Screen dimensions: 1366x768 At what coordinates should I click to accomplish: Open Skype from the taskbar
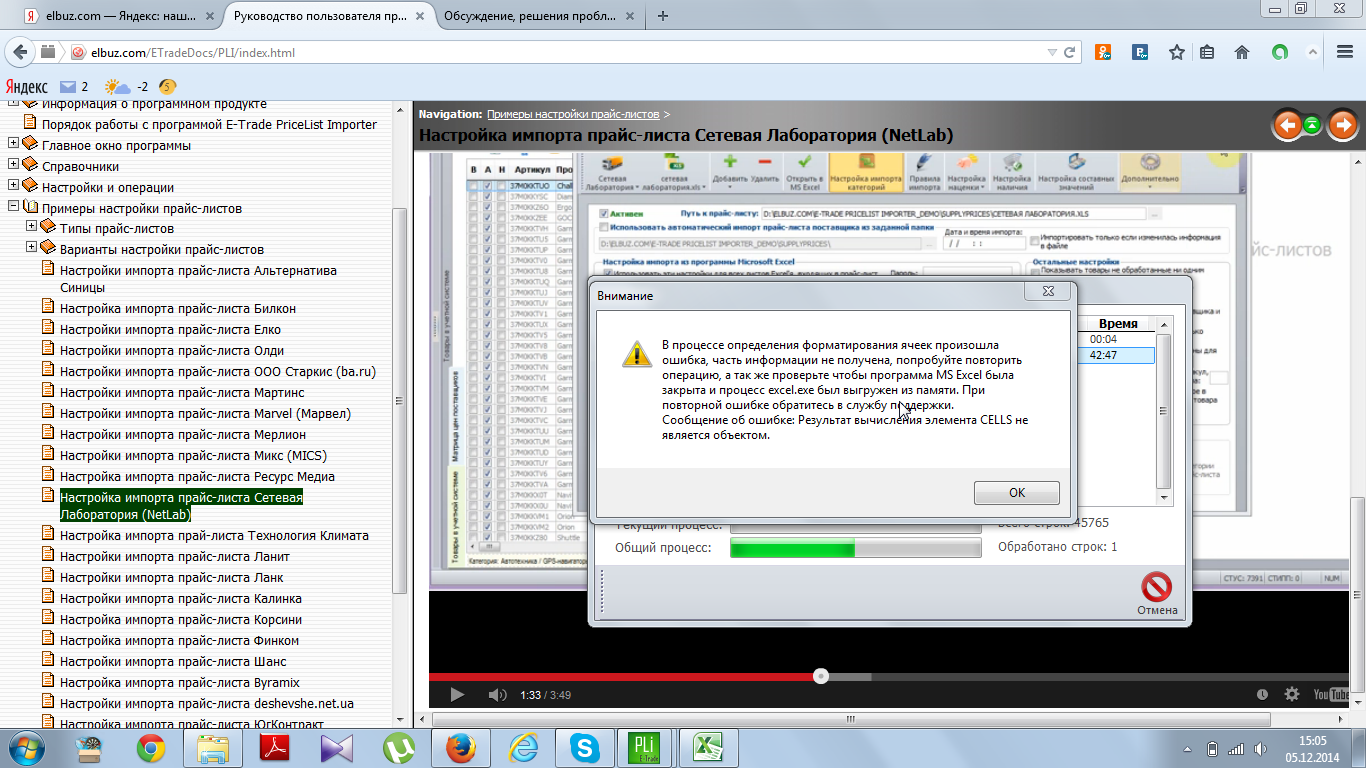[x=584, y=747]
